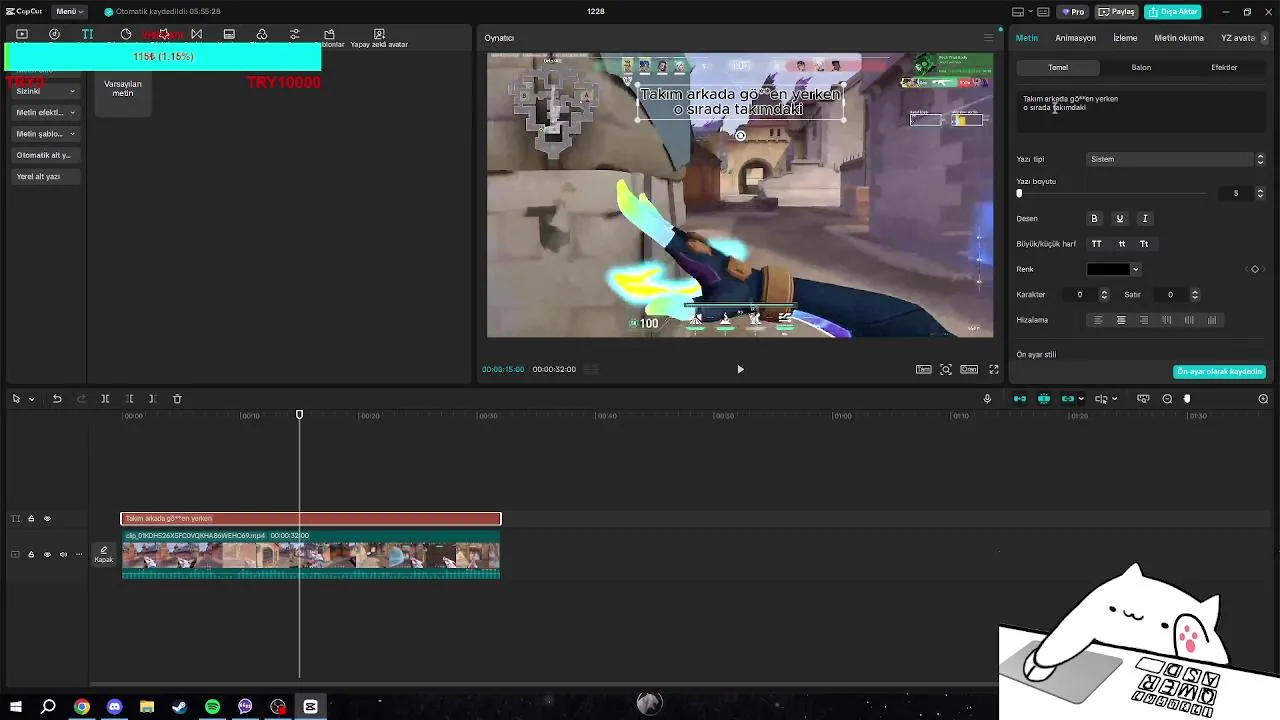Image resolution: width=1280 pixels, height=720 pixels.
Task: Open Steam from the taskbar
Action: [x=179, y=707]
